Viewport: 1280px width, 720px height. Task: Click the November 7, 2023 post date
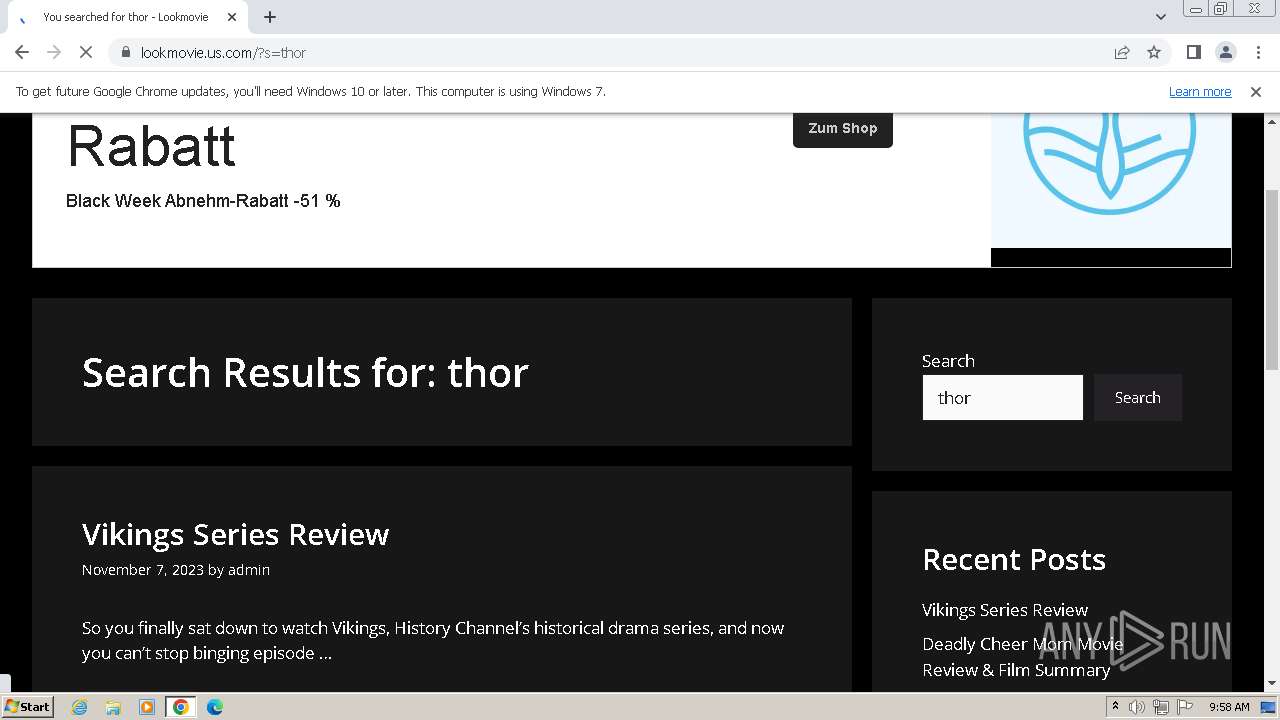point(143,570)
